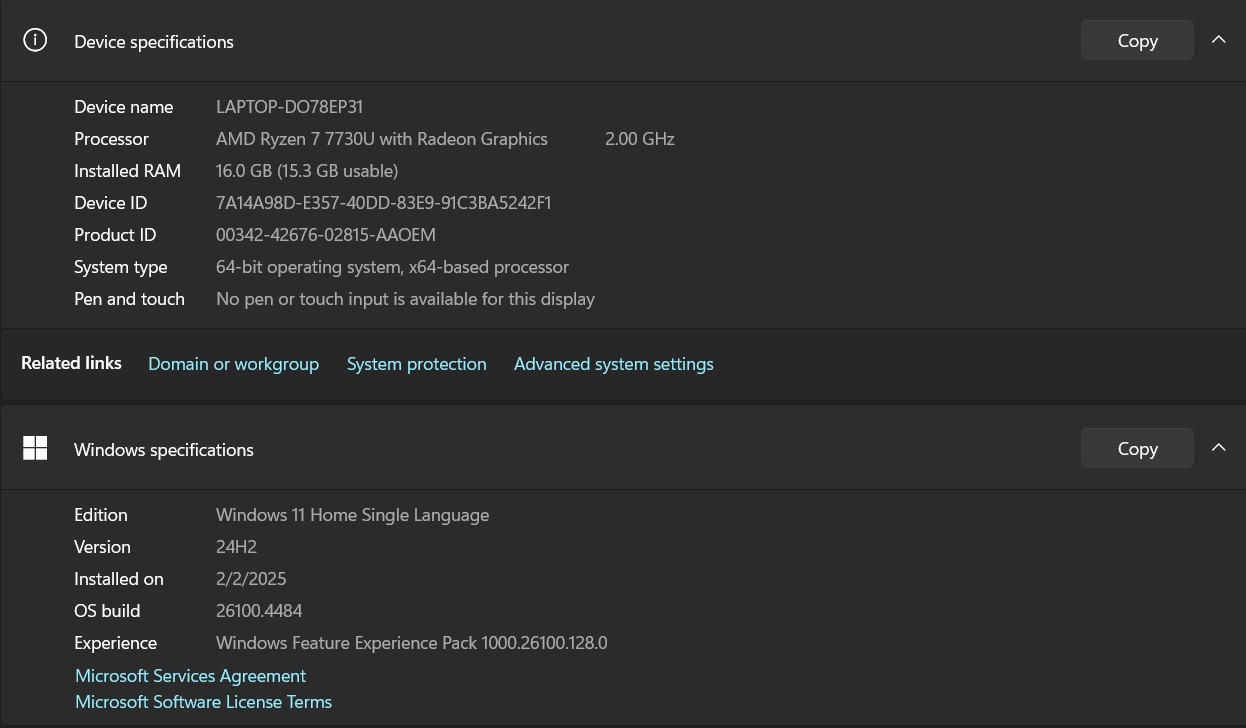The image size is (1246, 728).
Task: Click the Windows logo icon beside Windows specifications
Action: click(35, 449)
